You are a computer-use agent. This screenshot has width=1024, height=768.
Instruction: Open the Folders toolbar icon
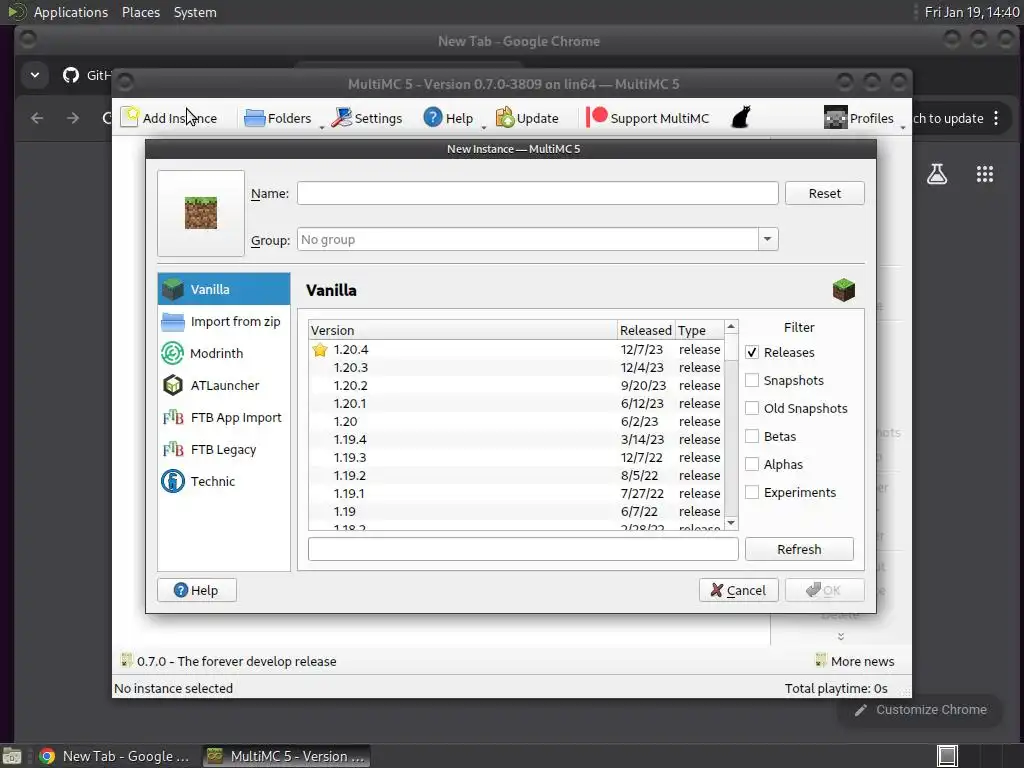254,118
